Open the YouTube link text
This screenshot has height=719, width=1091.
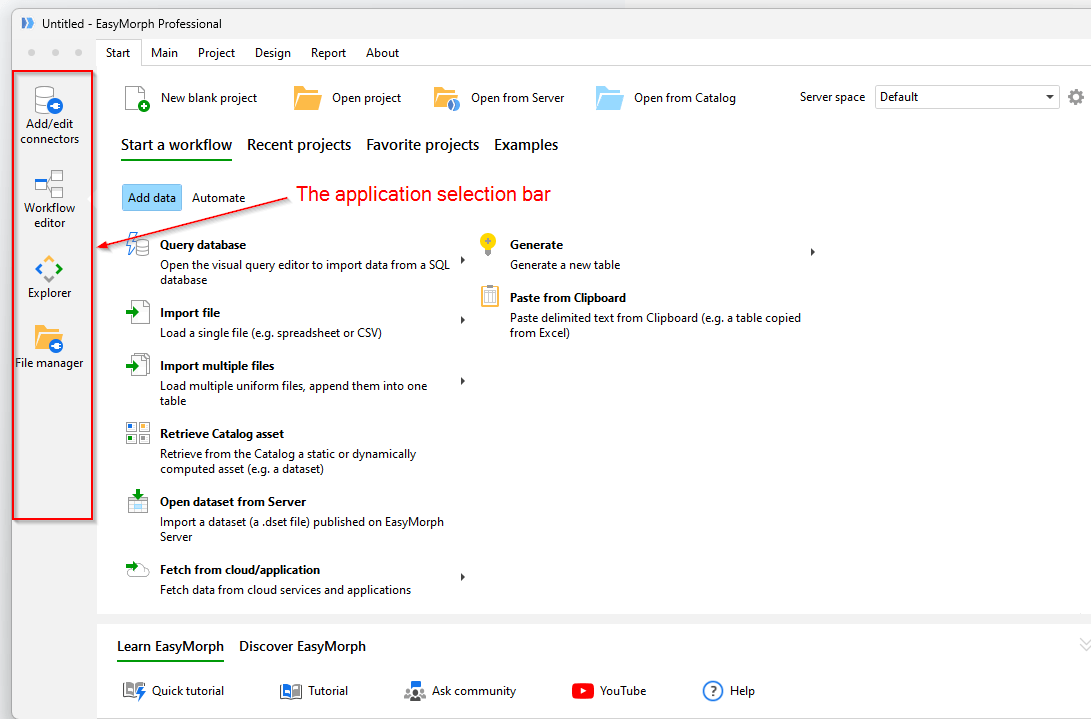(x=623, y=691)
